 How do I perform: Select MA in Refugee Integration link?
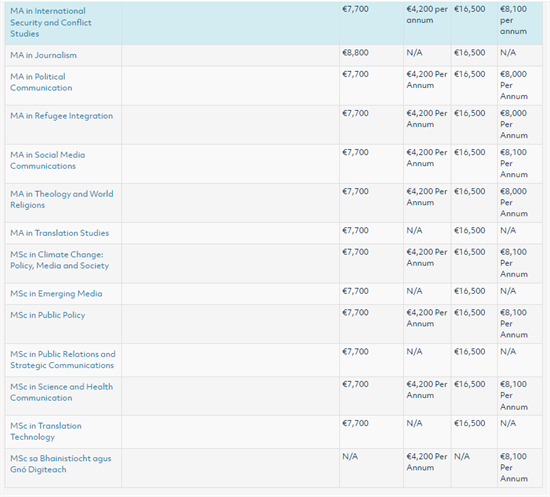[x=61, y=116]
